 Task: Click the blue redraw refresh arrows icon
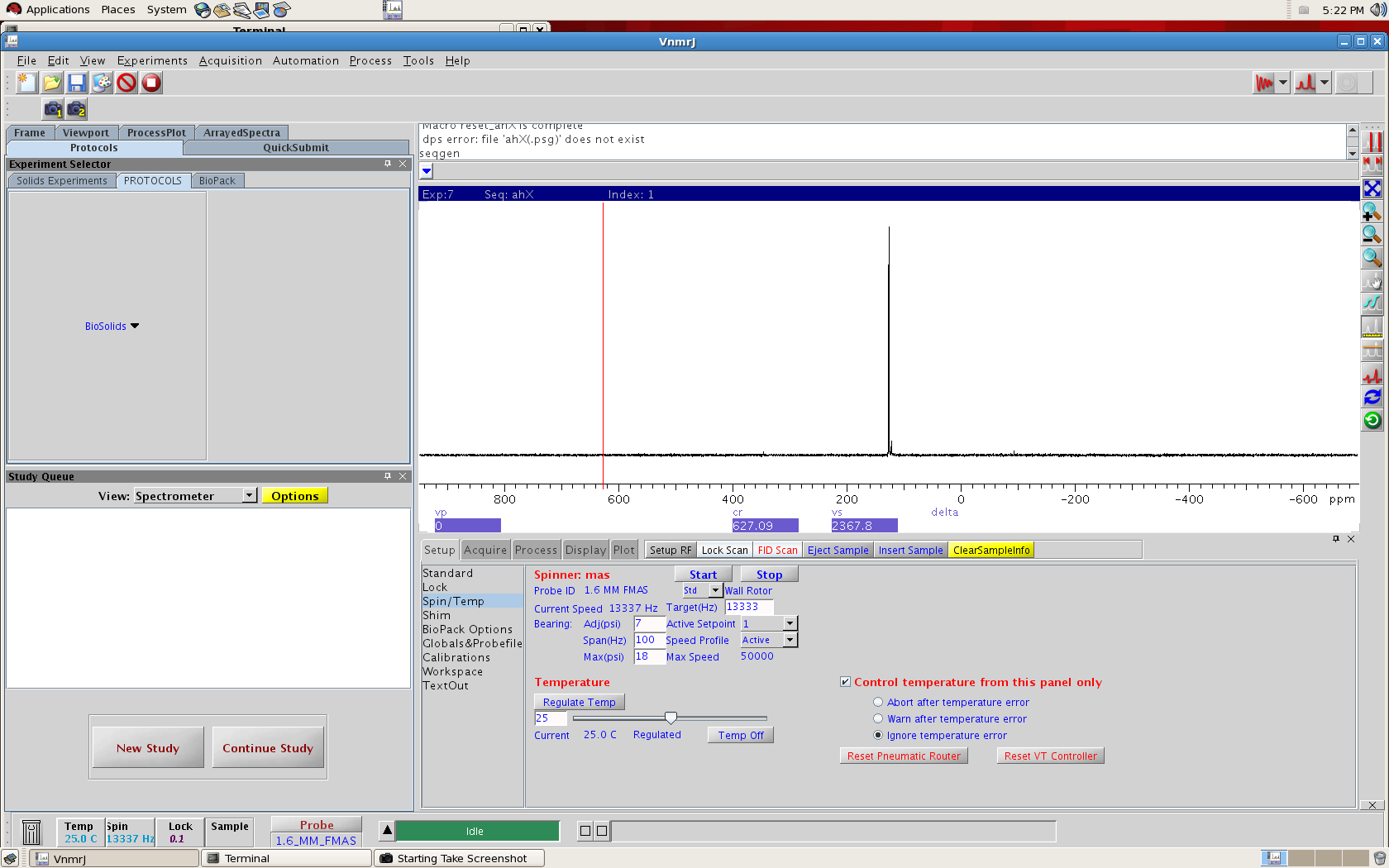(1372, 398)
